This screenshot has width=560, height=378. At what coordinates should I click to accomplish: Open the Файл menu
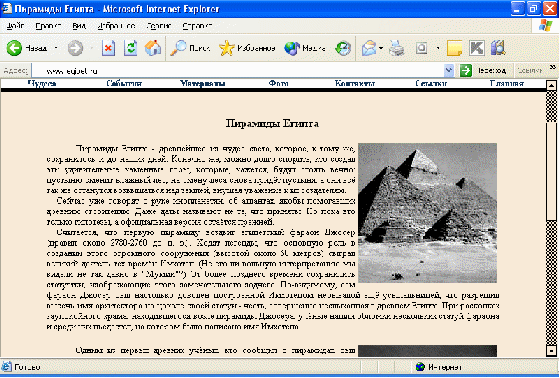pyautogui.click(x=15, y=26)
